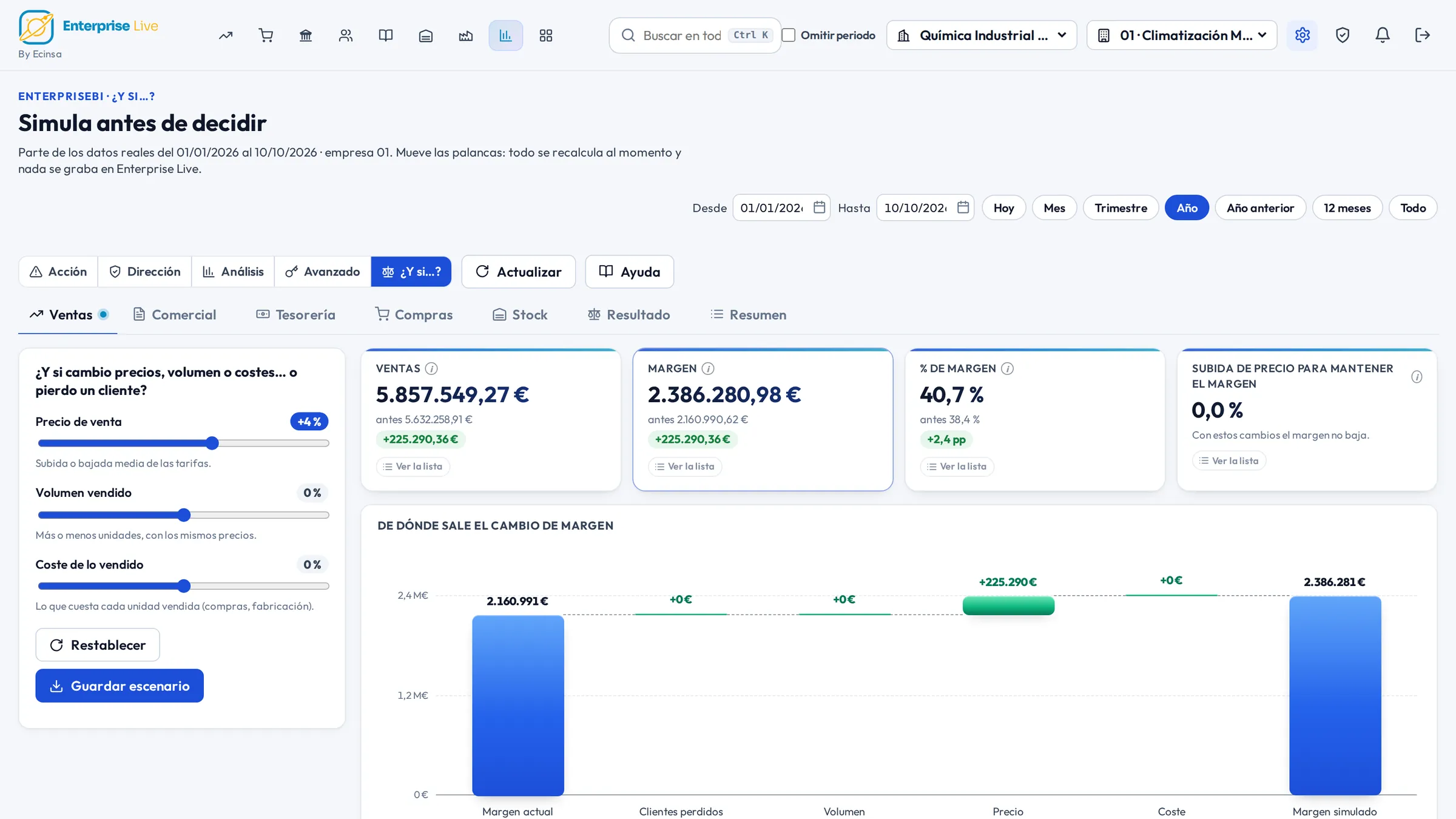Open the bar chart BI navigation icon
1456x819 pixels.
coord(506,35)
